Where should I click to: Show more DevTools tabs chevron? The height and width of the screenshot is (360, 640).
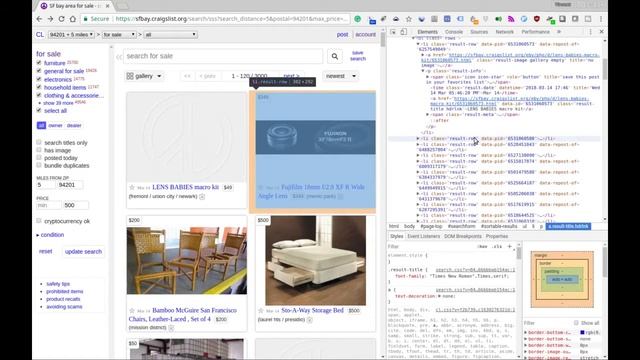(x=559, y=32)
